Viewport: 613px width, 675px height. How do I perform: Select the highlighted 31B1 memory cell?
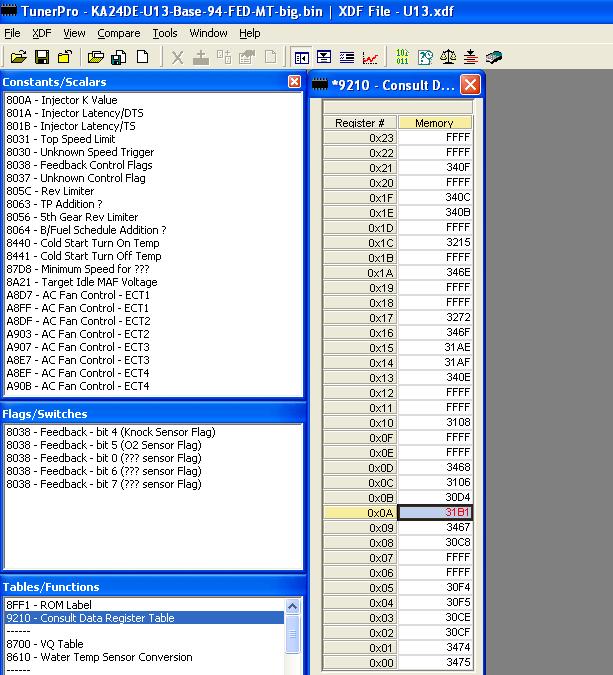(435, 512)
